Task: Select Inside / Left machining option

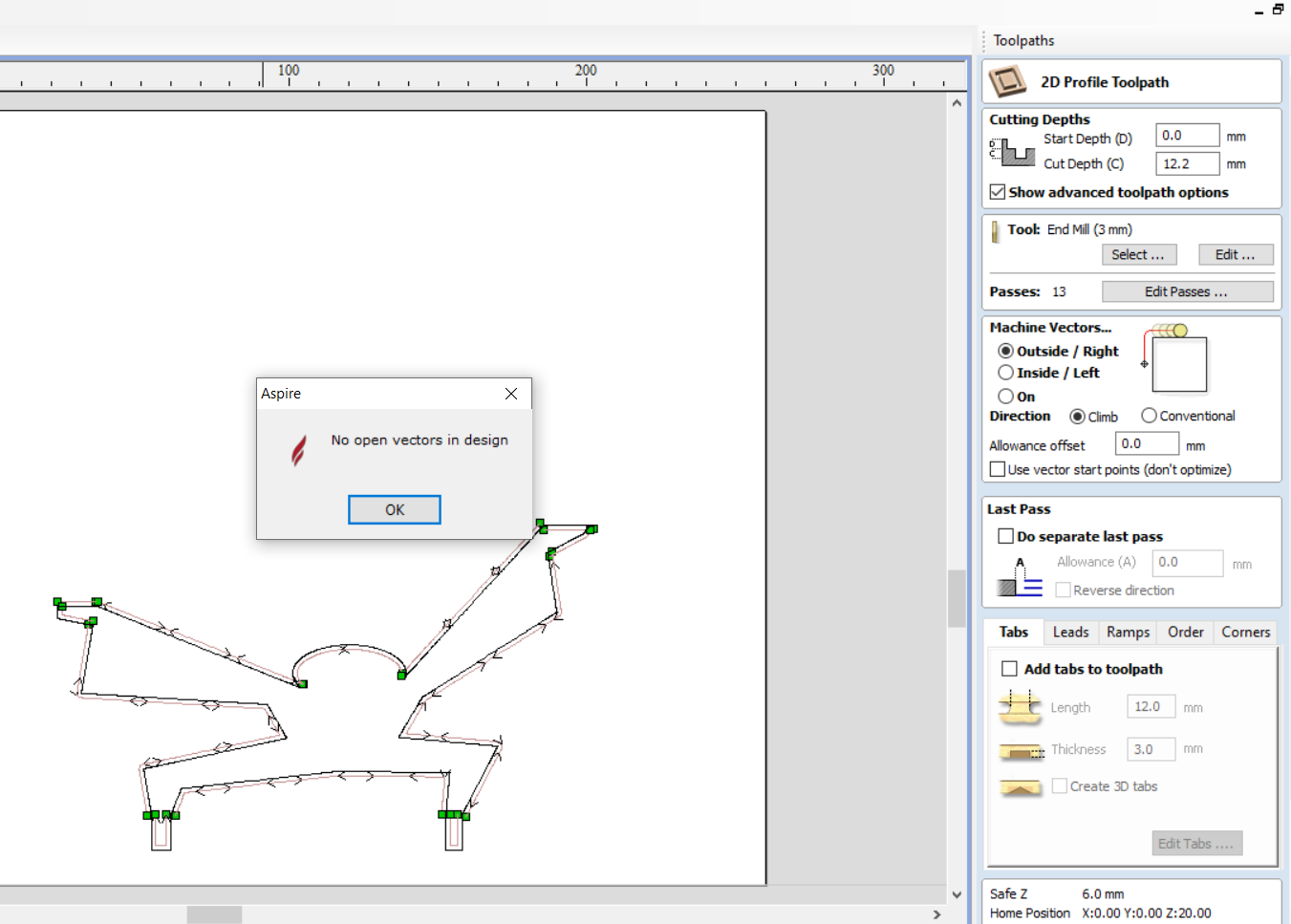Action: (1006, 373)
